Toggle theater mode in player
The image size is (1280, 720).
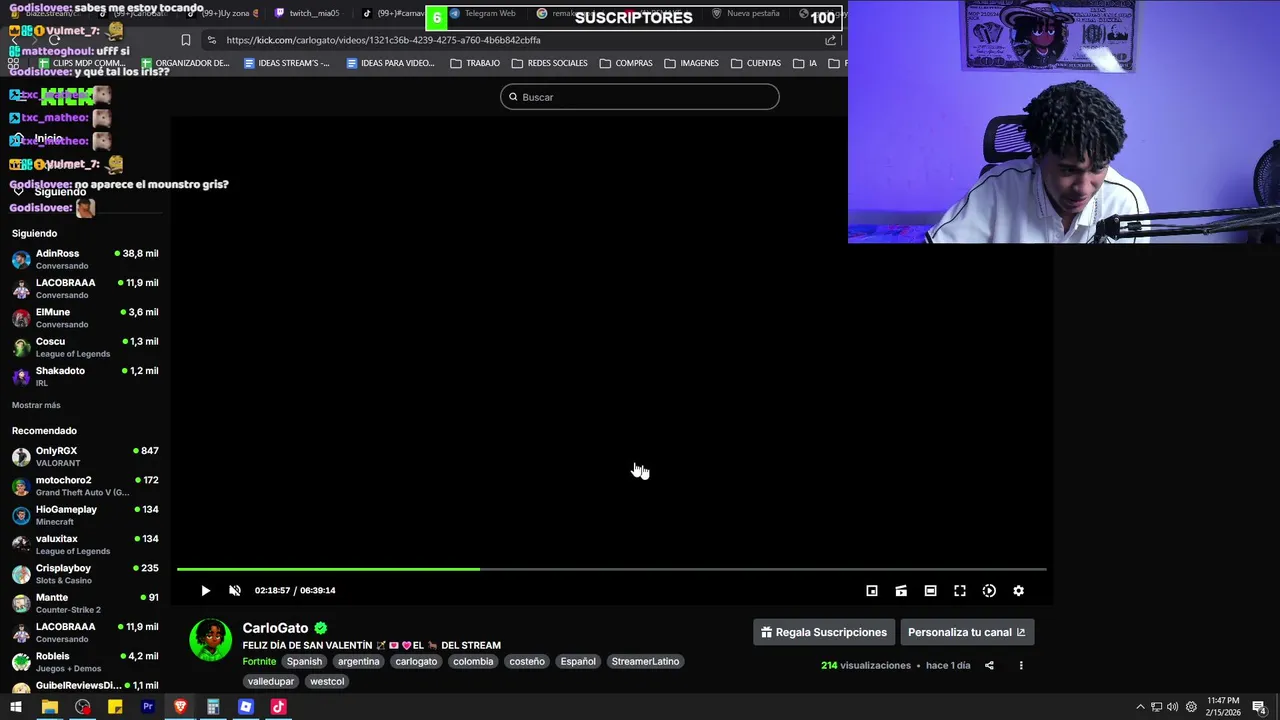930,591
